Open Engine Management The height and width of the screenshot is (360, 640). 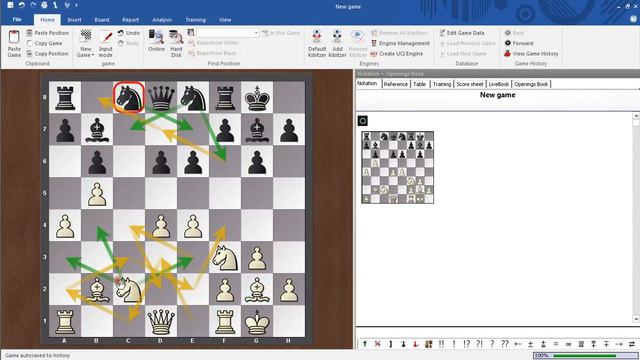[x=400, y=43]
